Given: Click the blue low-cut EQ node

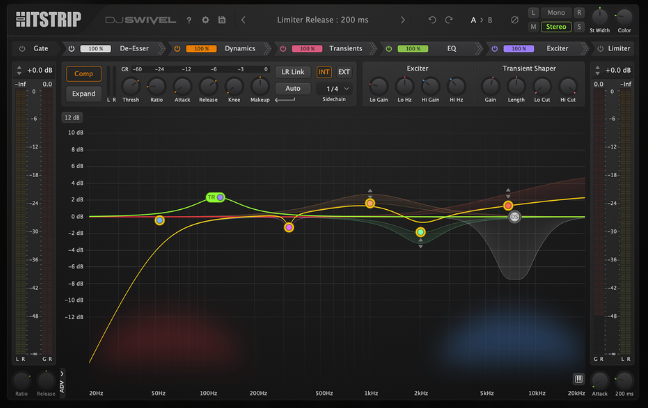Looking at the screenshot, I should coord(160,220).
